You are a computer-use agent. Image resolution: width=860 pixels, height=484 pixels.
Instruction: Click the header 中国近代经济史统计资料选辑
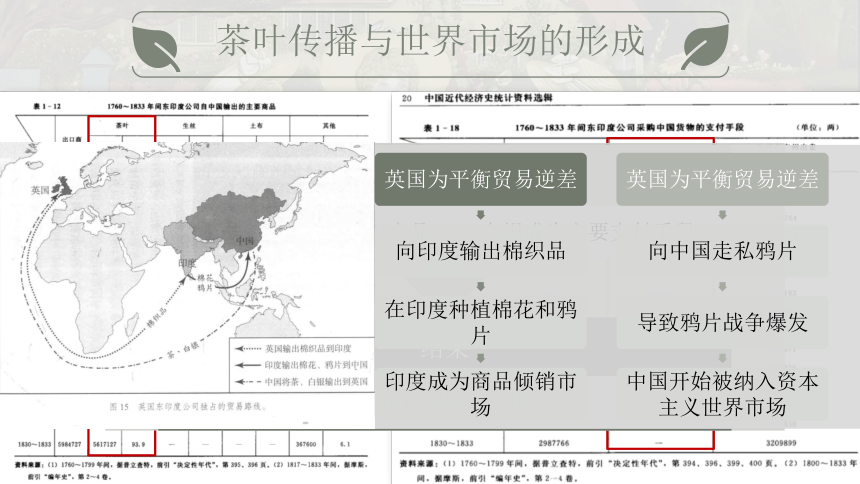tap(489, 98)
